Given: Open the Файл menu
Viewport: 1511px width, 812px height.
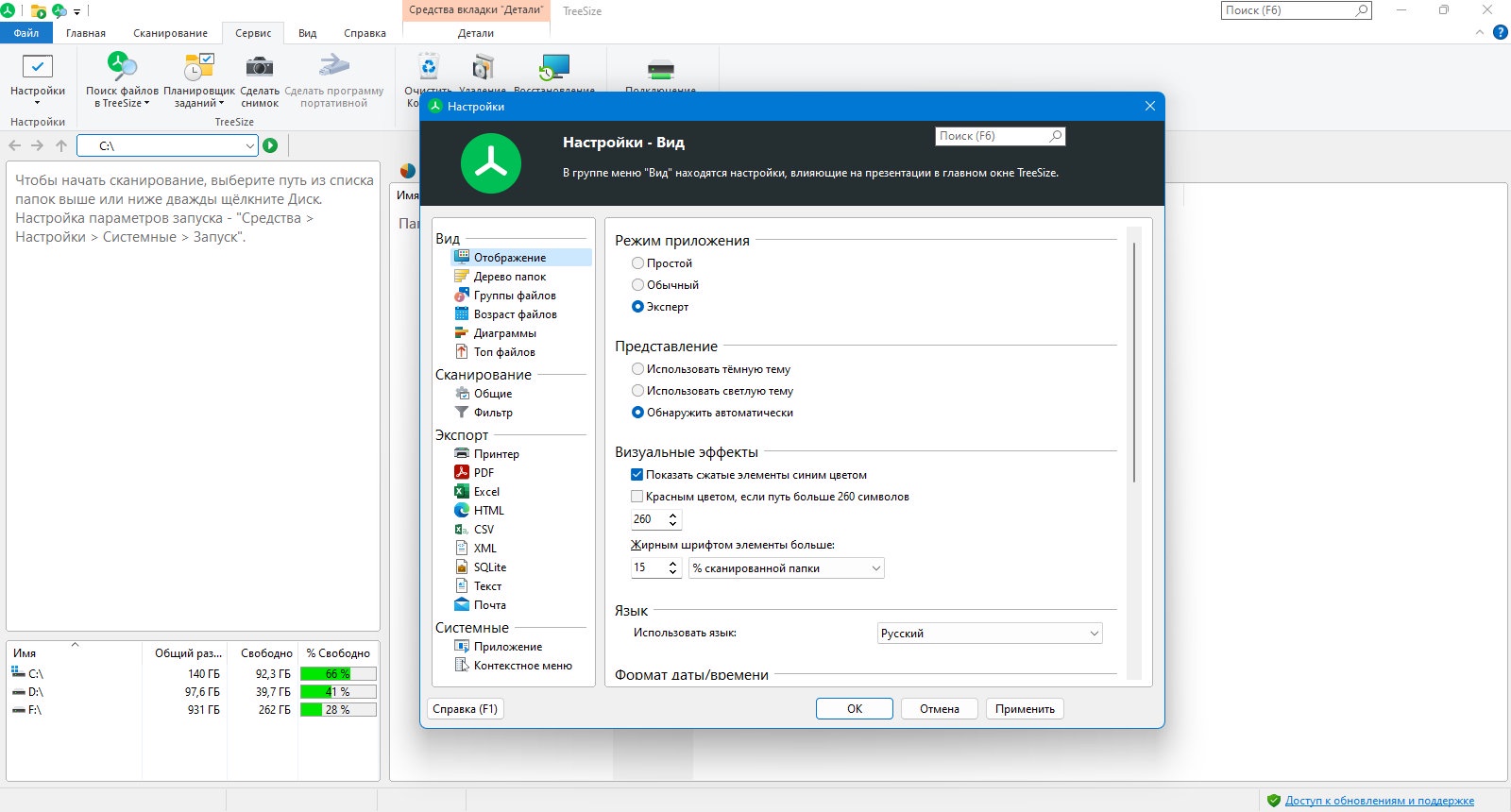Looking at the screenshot, I should click(x=26, y=33).
